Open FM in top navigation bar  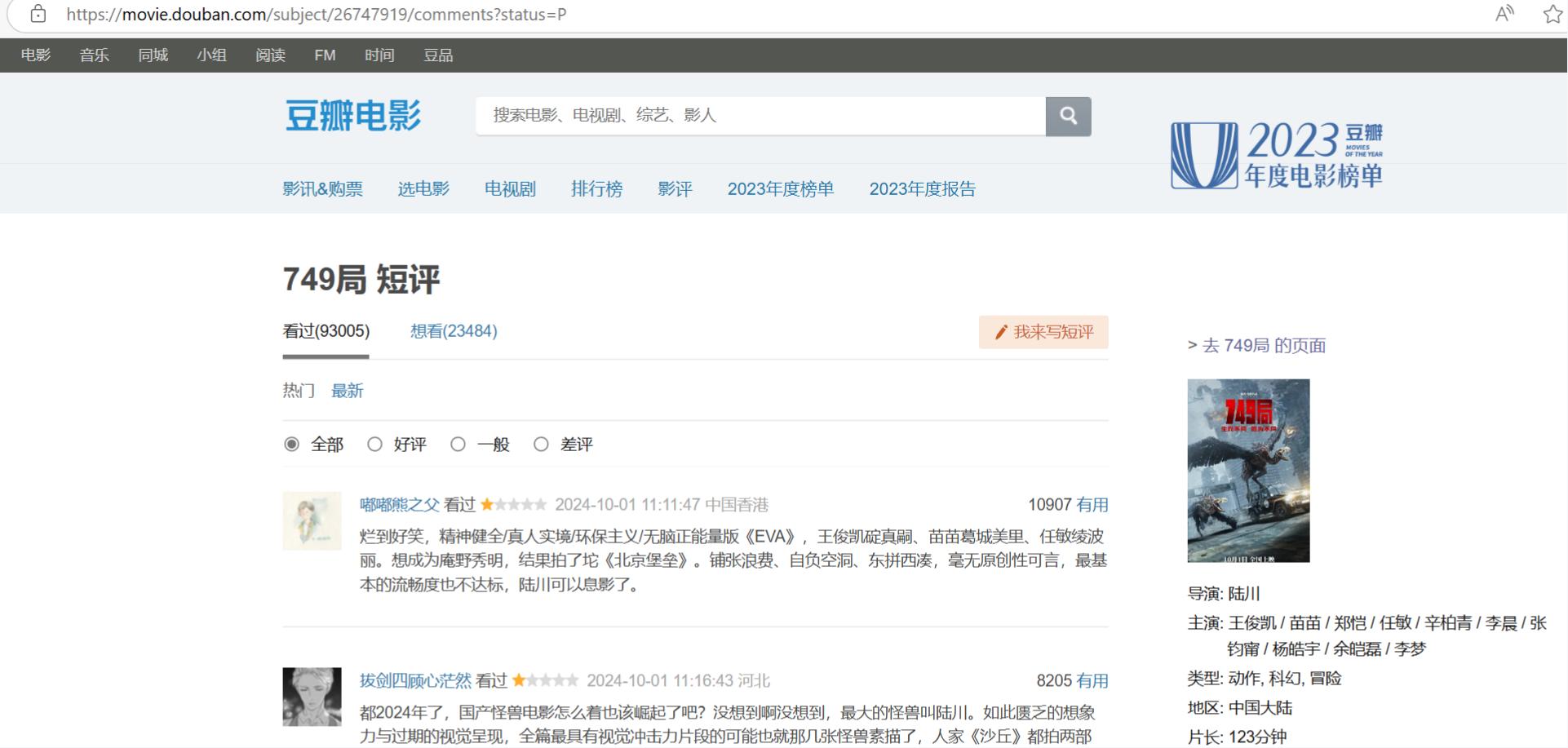click(x=325, y=55)
